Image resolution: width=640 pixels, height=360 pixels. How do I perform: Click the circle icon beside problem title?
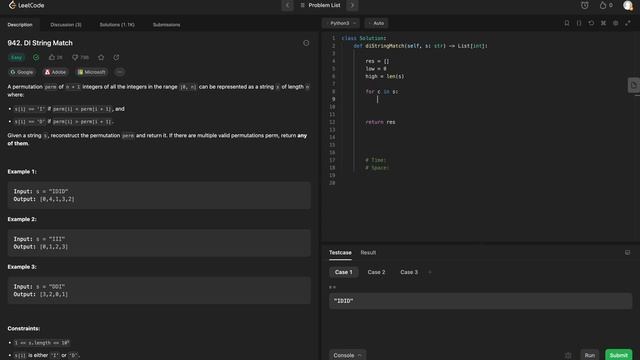[306, 43]
